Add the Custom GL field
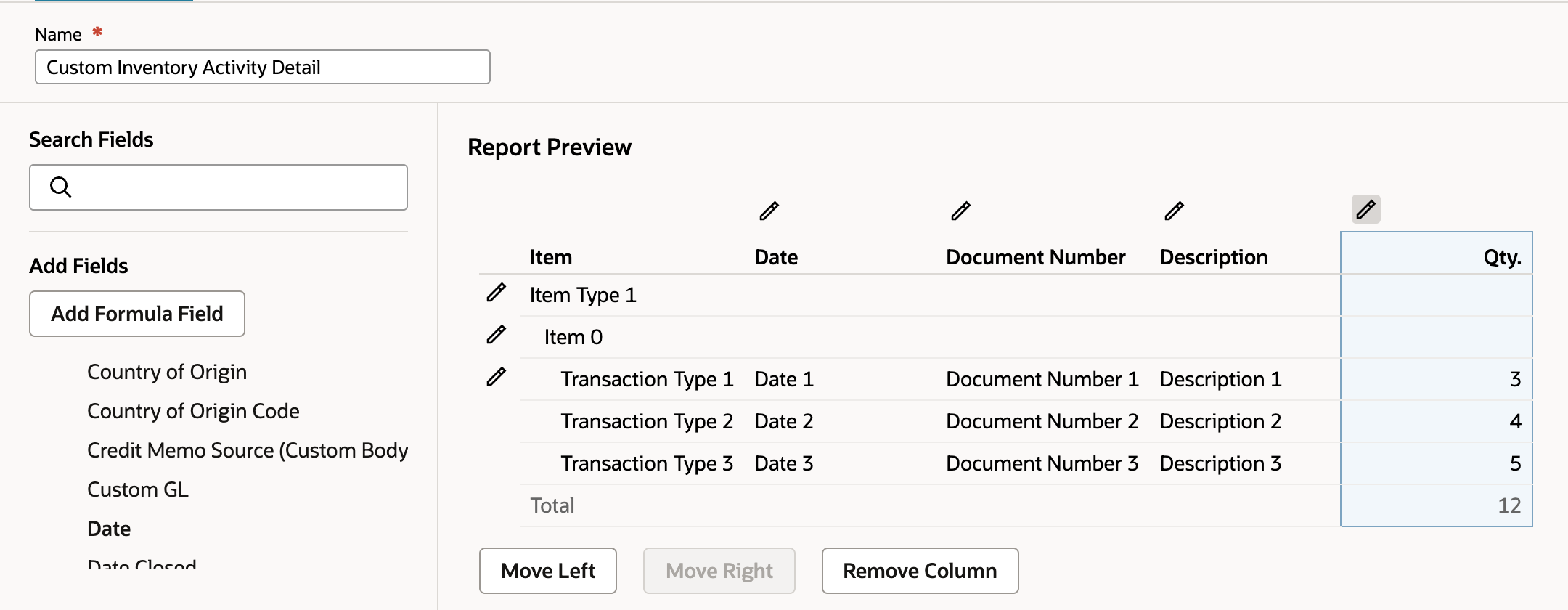 click(x=138, y=489)
